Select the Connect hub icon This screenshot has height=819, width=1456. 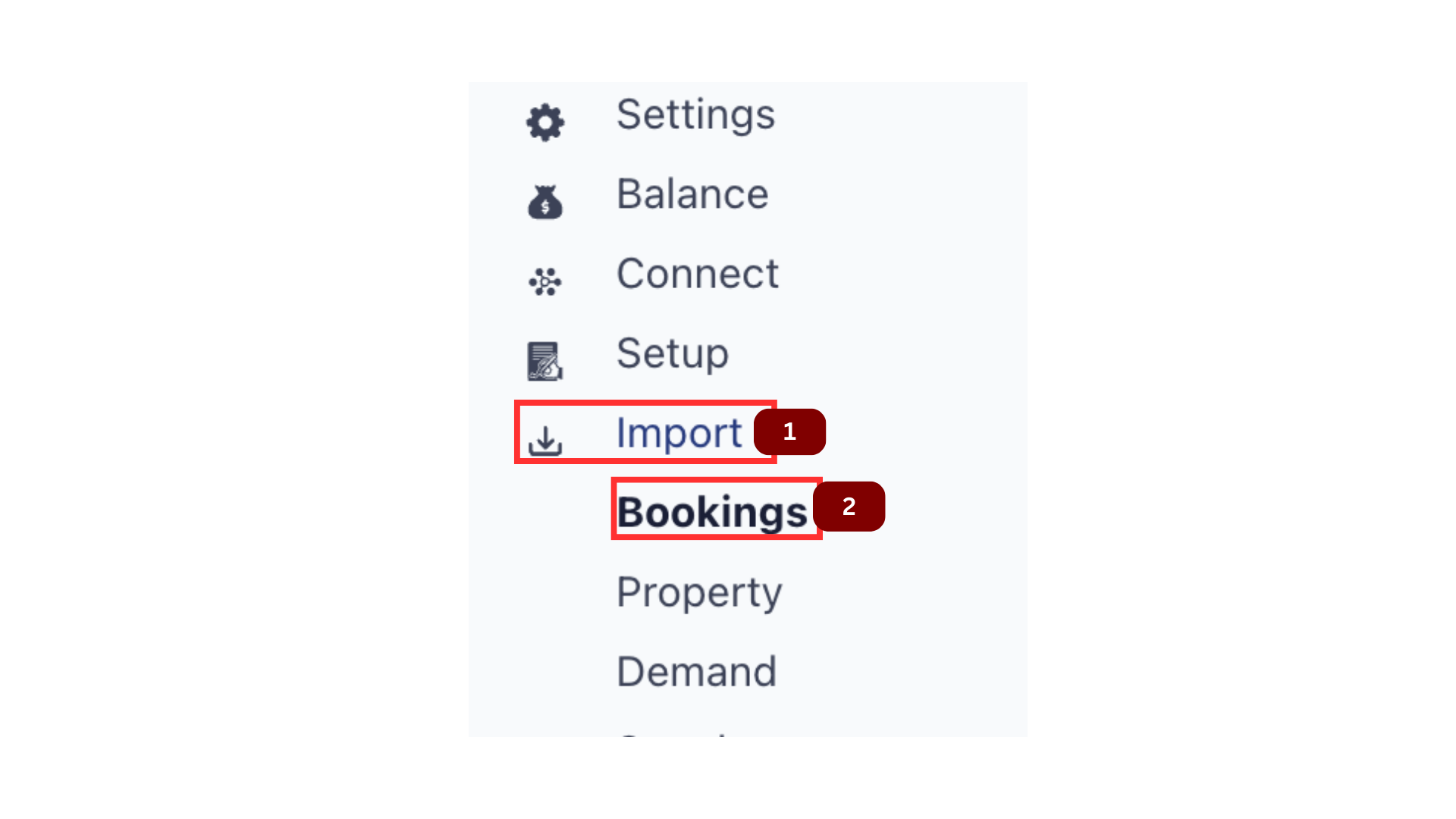[x=544, y=281]
